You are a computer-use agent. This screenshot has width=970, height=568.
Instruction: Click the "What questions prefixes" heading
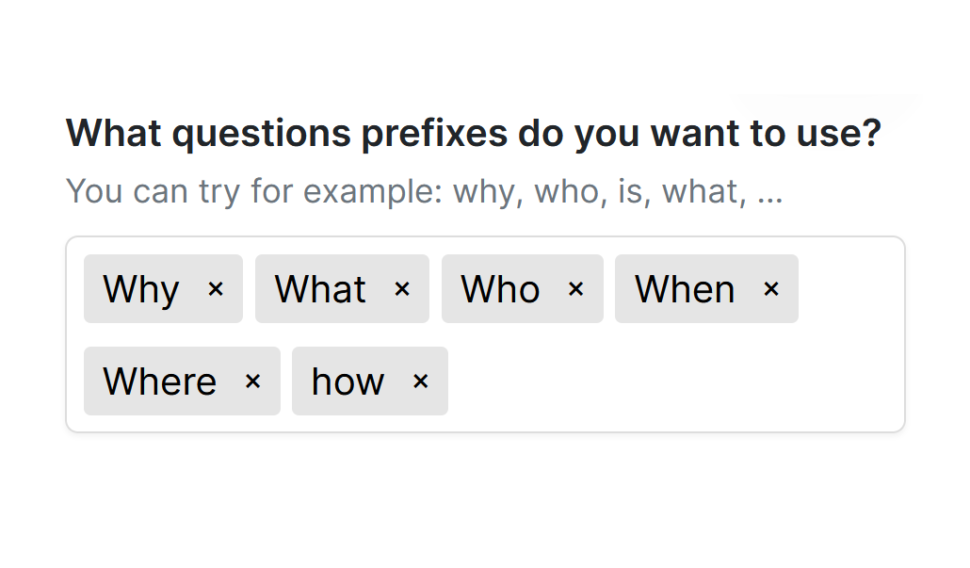click(x=473, y=133)
